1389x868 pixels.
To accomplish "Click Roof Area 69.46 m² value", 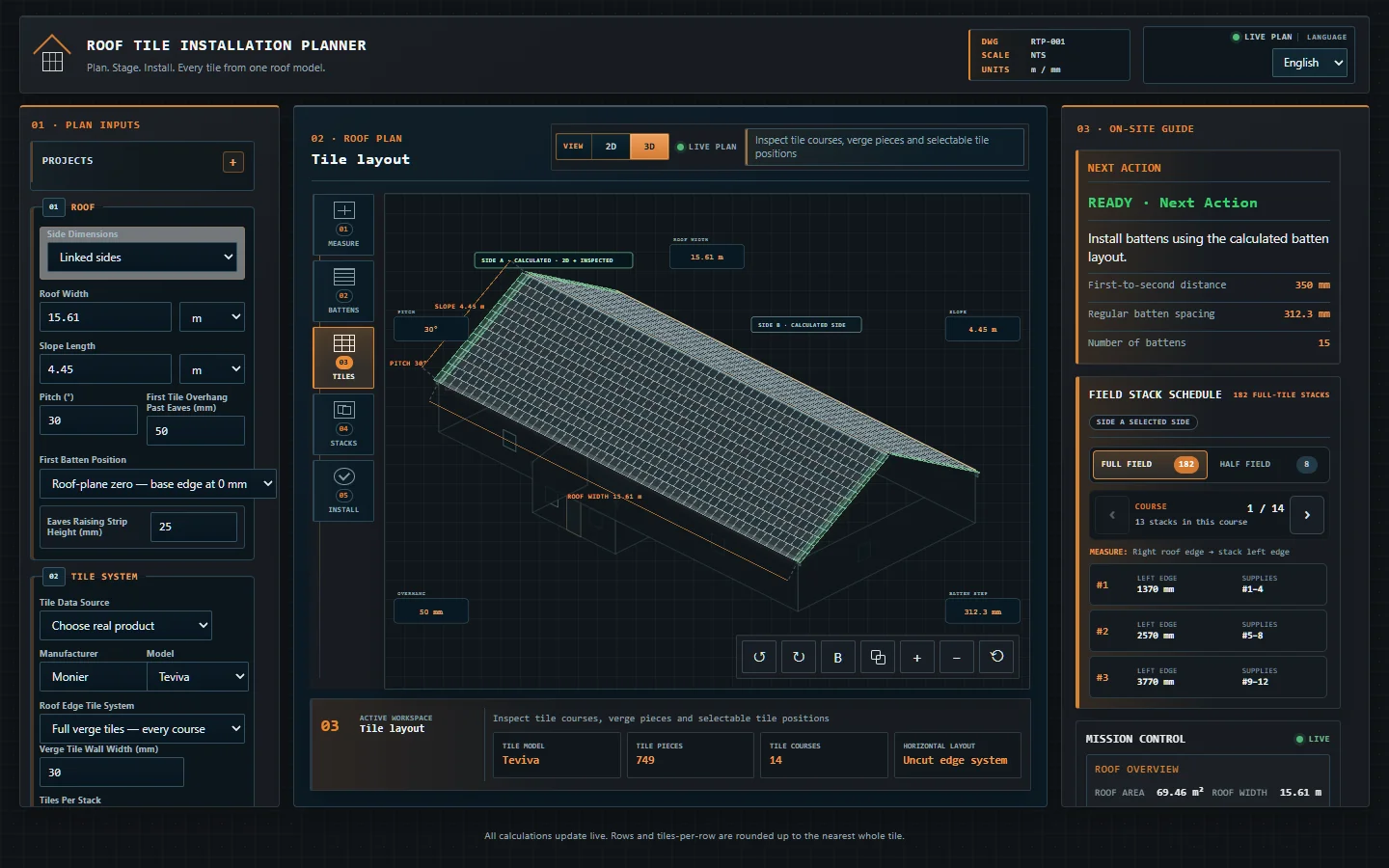I will (1180, 793).
